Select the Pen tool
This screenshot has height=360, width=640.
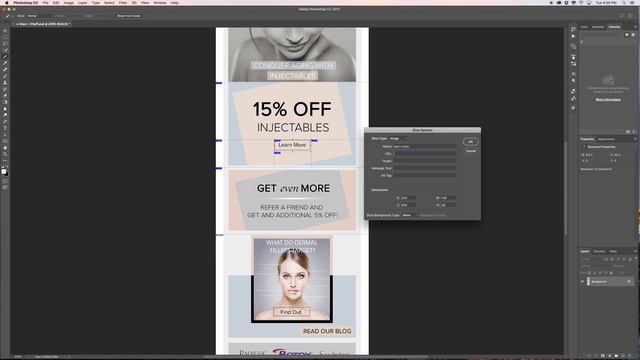pyautogui.click(x=5, y=122)
